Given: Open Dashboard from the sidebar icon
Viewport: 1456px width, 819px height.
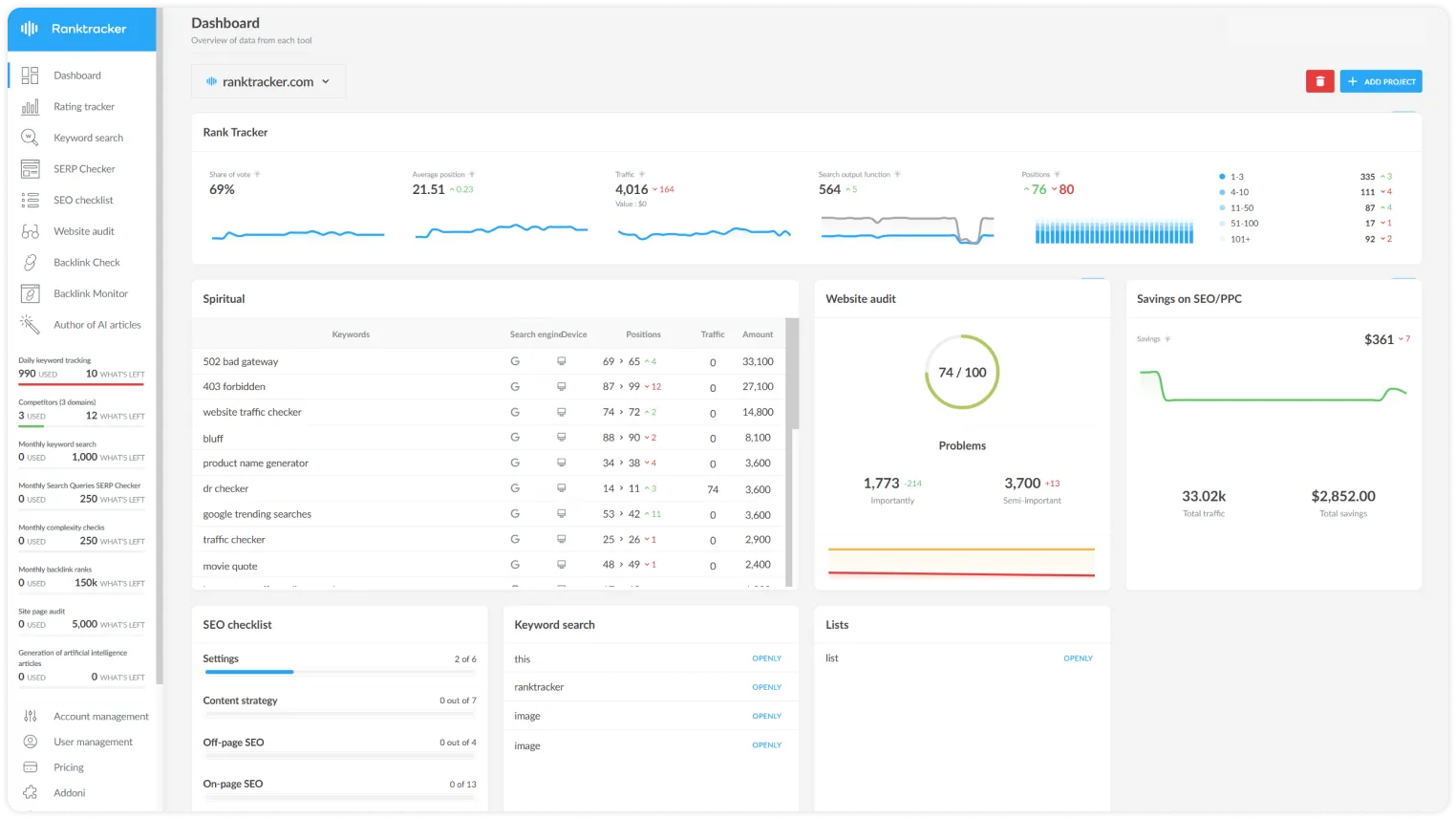Looking at the screenshot, I should (x=30, y=75).
